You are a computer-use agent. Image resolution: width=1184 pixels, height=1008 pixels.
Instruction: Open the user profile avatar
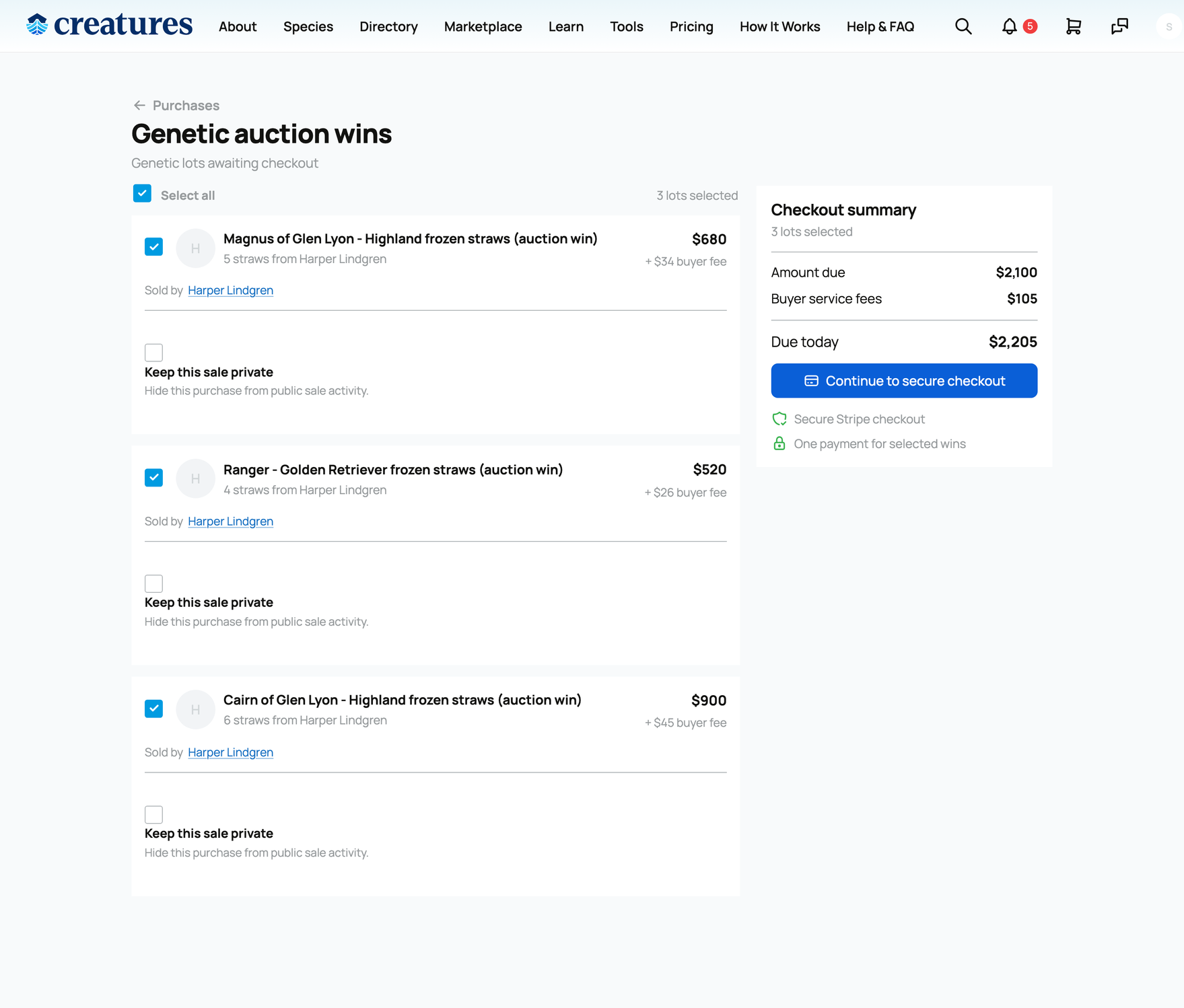coord(1169,26)
